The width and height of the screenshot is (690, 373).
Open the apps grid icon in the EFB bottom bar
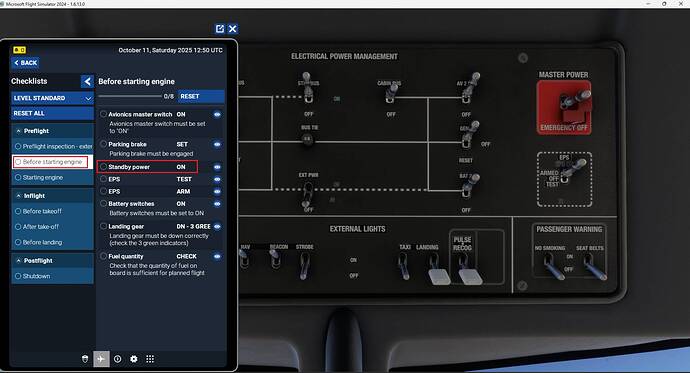click(x=150, y=359)
